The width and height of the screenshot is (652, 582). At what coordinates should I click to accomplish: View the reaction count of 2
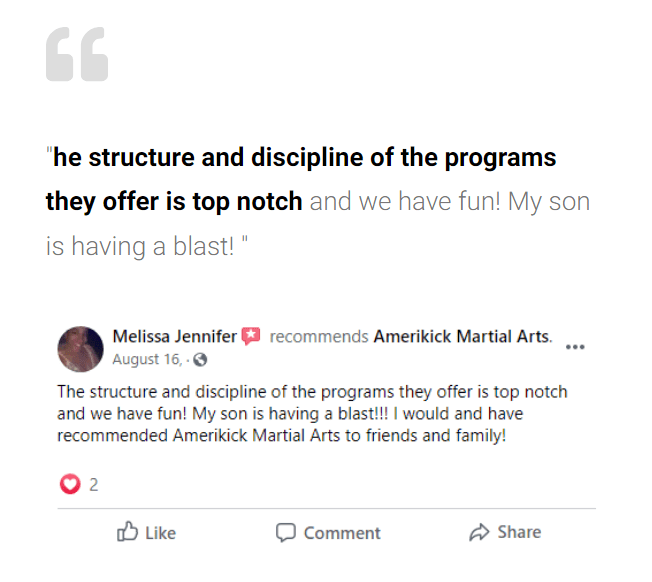click(94, 485)
